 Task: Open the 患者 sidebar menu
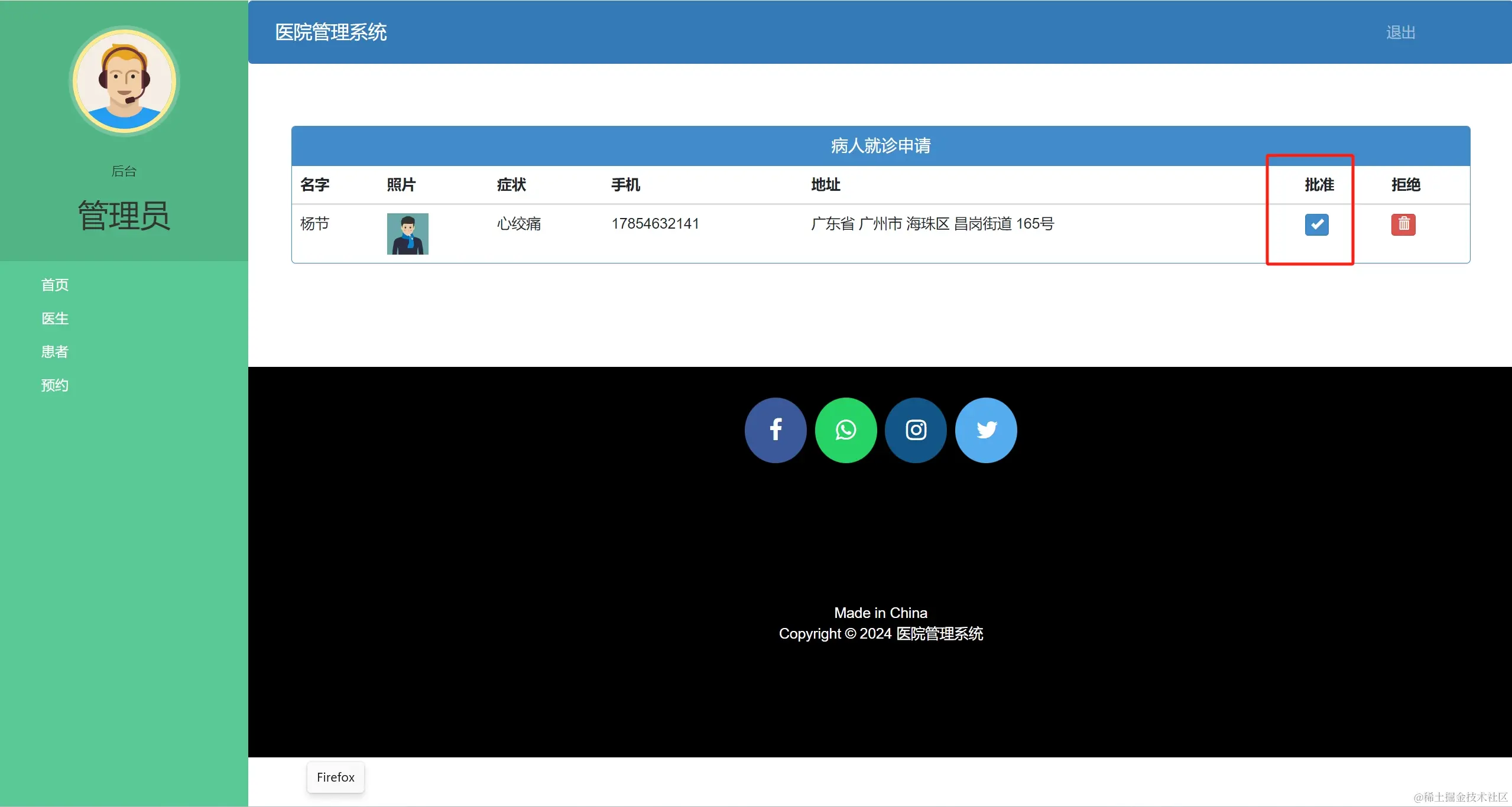55,352
